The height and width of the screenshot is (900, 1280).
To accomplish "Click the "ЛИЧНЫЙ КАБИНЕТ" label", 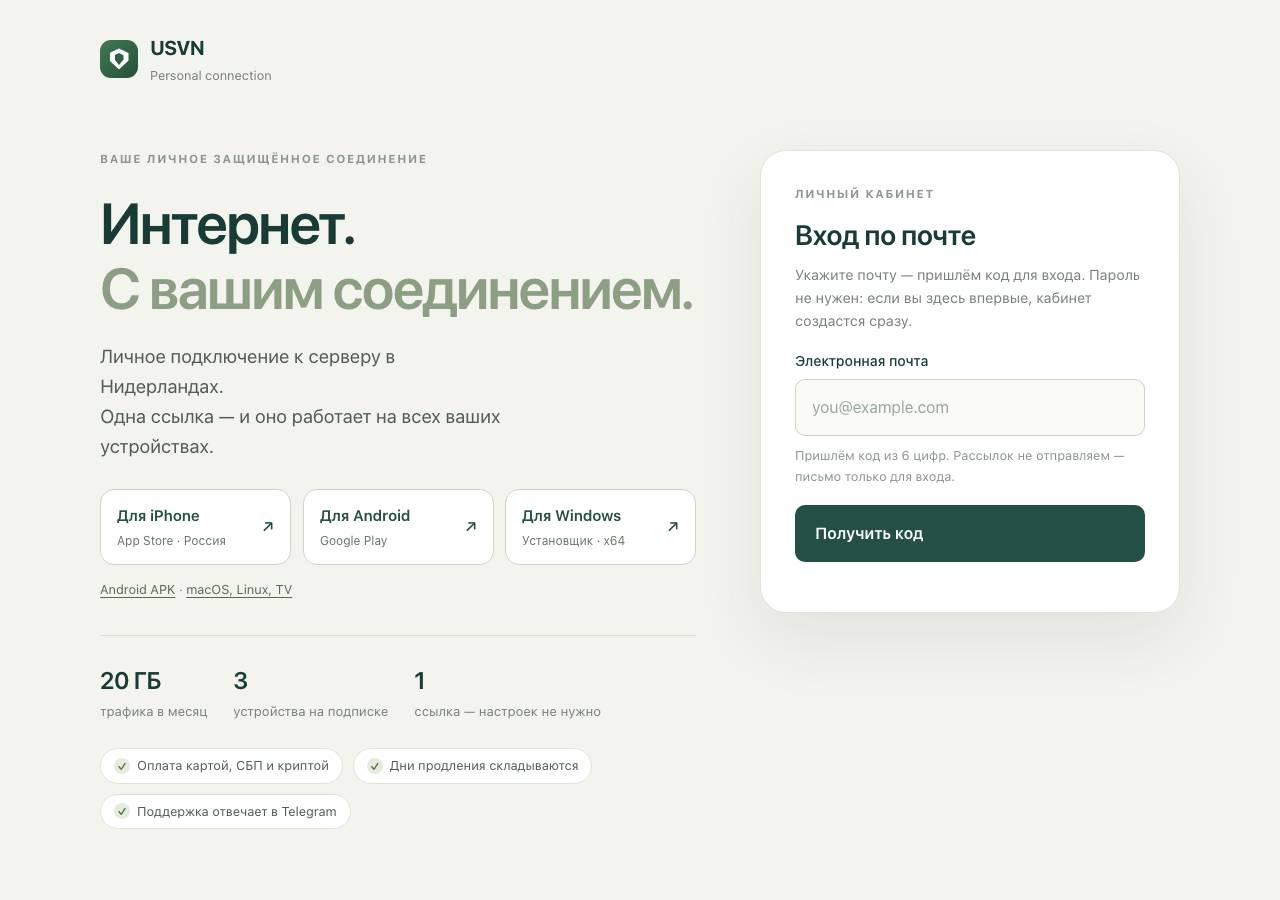I will coord(864,194).
